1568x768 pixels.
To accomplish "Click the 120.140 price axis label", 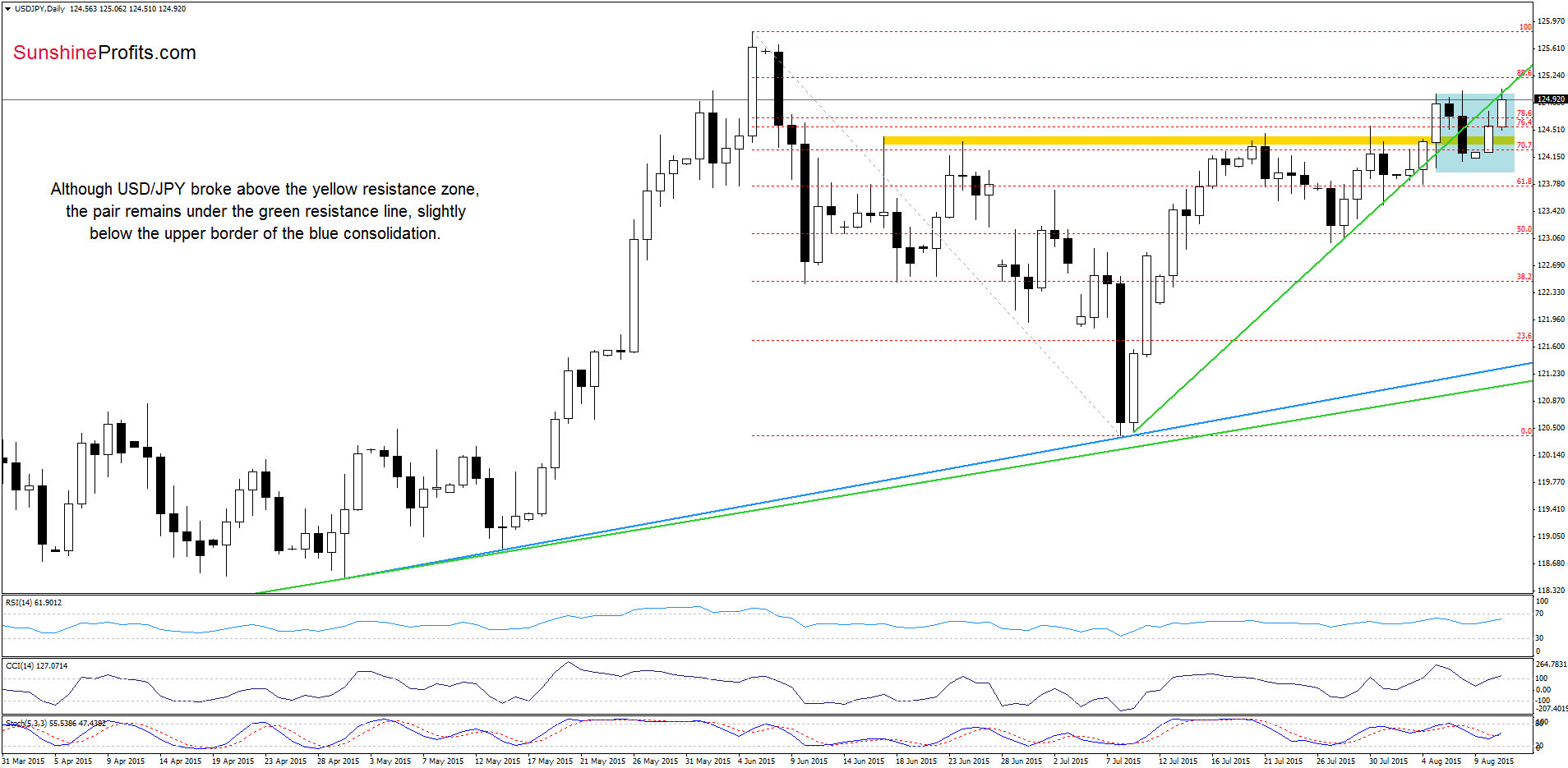I will tap(1551, 455).
